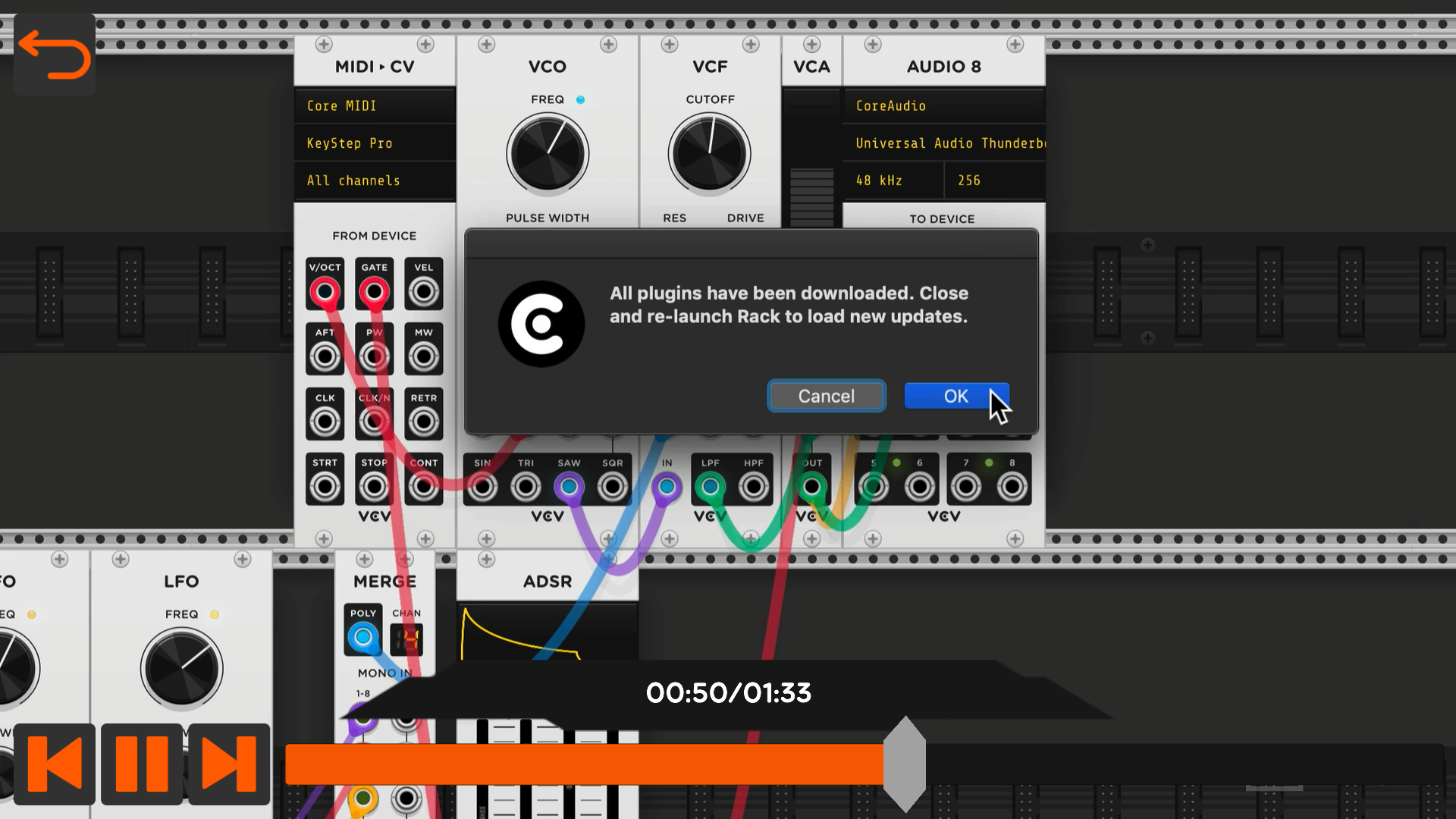Image resolution: width=1456 pixels, height=819 pixels.
Task: Click the VCO SQR output jack
Action: click(x=613, y=487)
